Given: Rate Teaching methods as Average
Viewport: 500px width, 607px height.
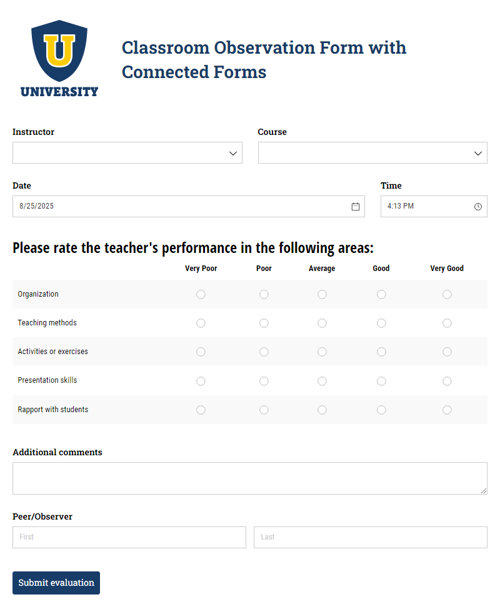Looking at the screenshot, I should tap(322, 323).
